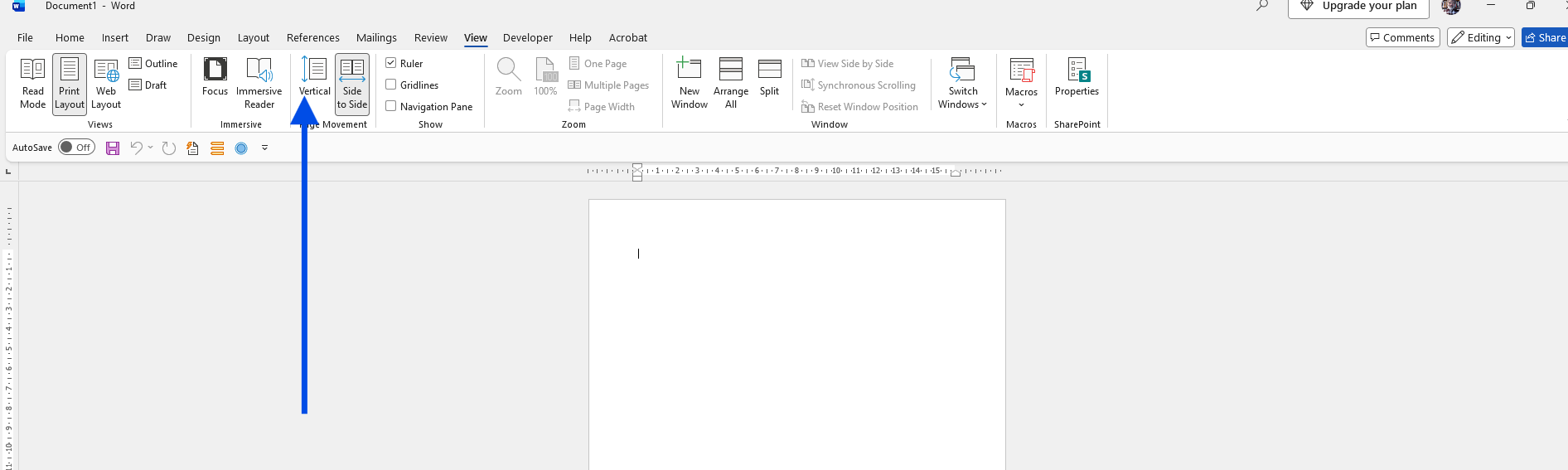Open the File tab
Viewport: 1568px width, 470px height.
26,37
